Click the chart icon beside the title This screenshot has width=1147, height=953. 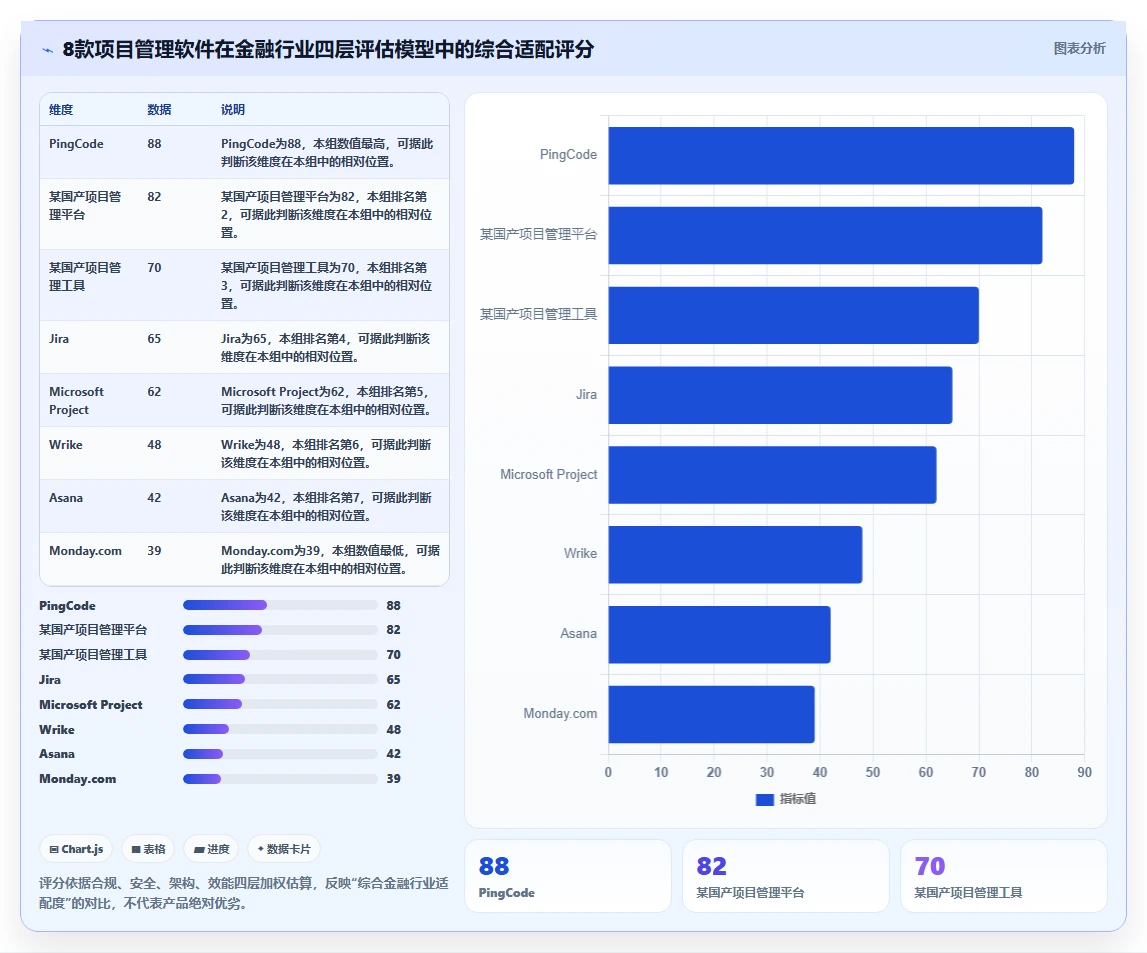(x=48, y=50)
